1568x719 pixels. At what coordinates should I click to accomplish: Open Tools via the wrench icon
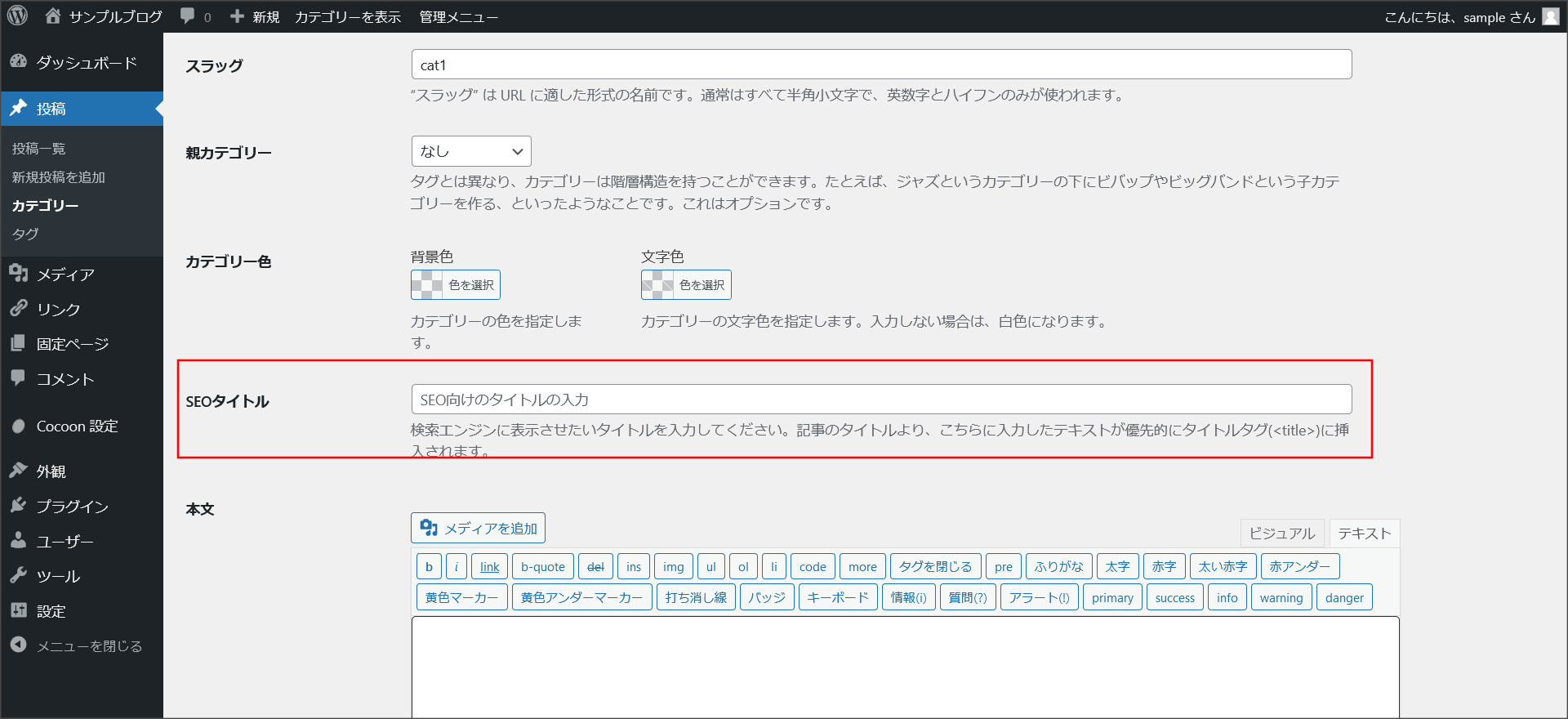pos(19,576)
